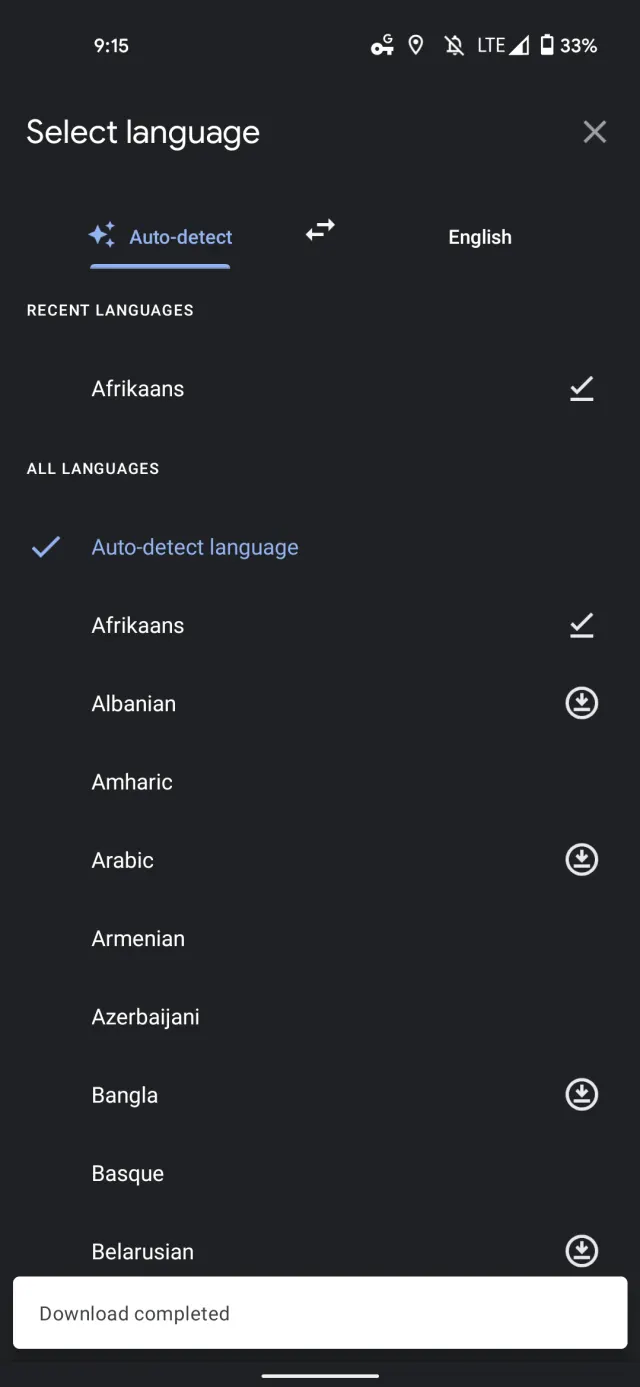Switch to the English target tab

click(x=480, y=237)
